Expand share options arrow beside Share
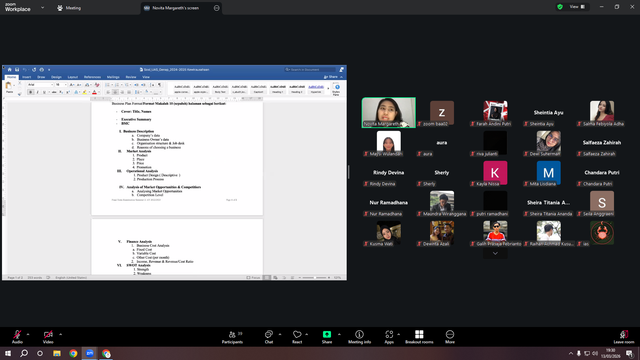Screen dimensions: 640x360 339,334
